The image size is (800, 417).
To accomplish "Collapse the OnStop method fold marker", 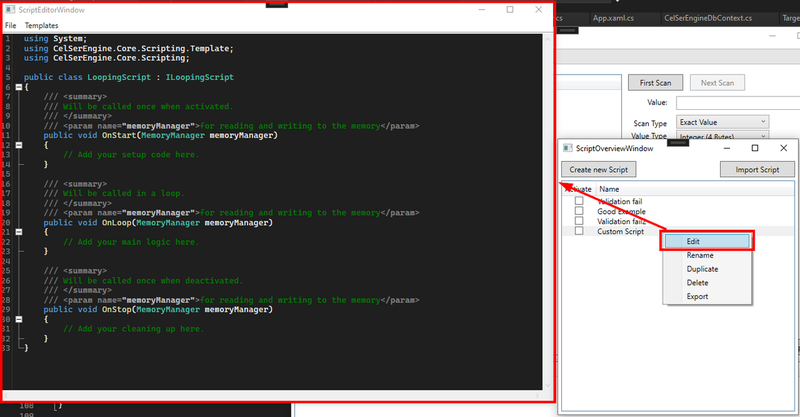I will pos(19,320).
